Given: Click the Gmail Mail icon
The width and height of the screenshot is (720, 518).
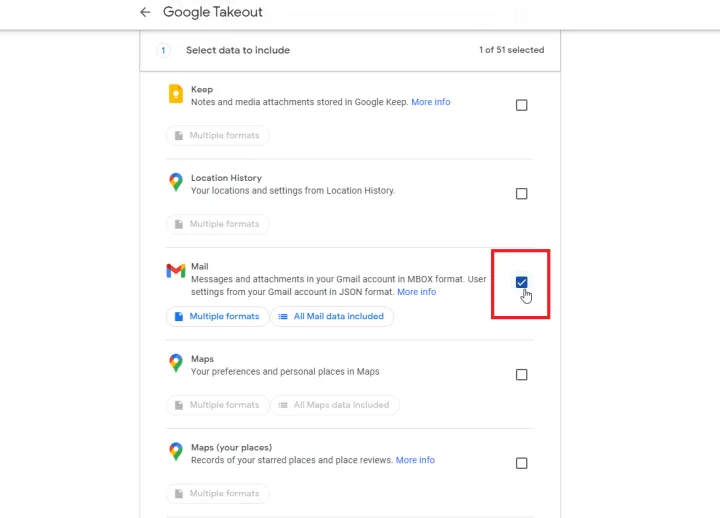Looking at the screenshot, I should tap(176, 271).
